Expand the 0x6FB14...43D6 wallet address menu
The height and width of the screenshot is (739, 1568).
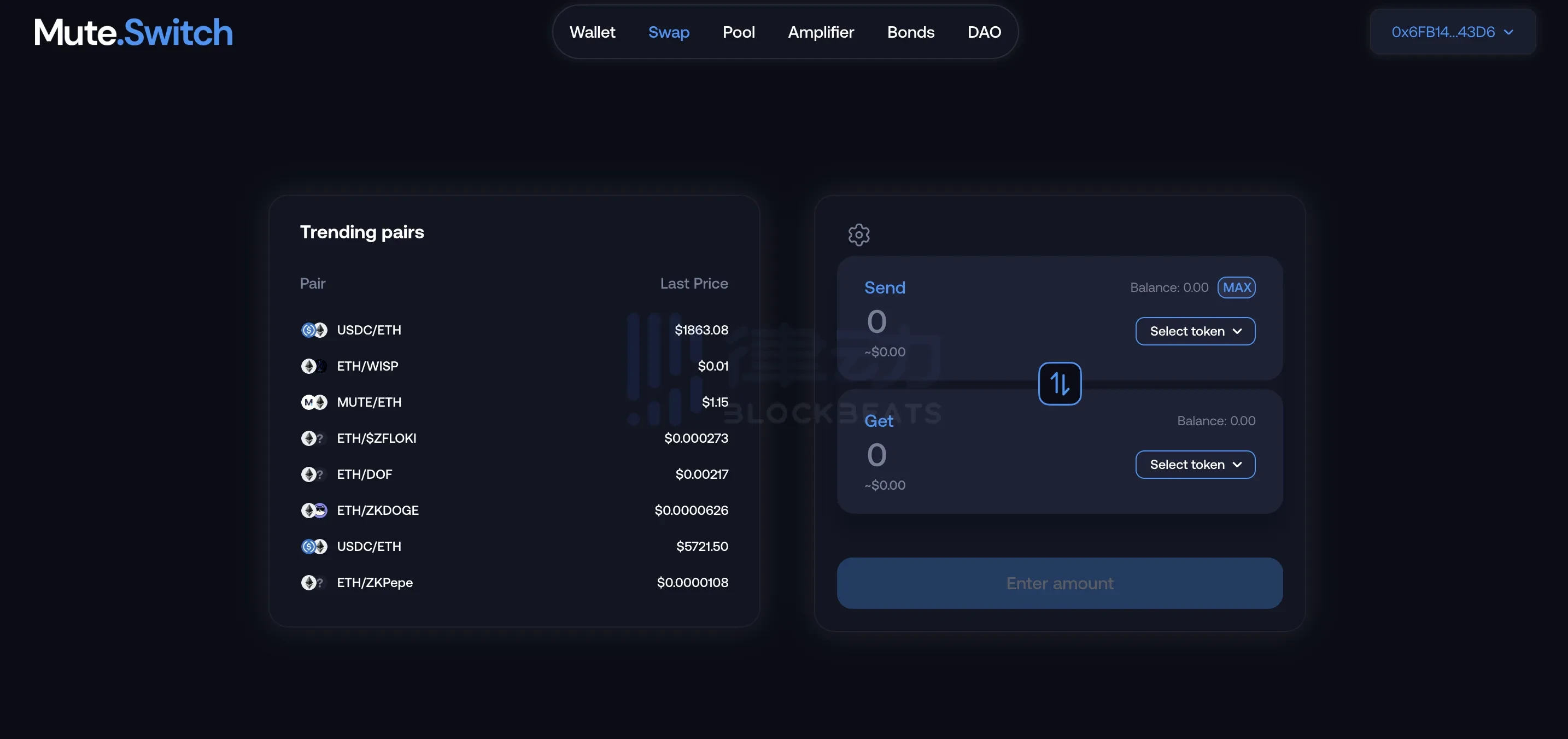tap(1452, 32)
